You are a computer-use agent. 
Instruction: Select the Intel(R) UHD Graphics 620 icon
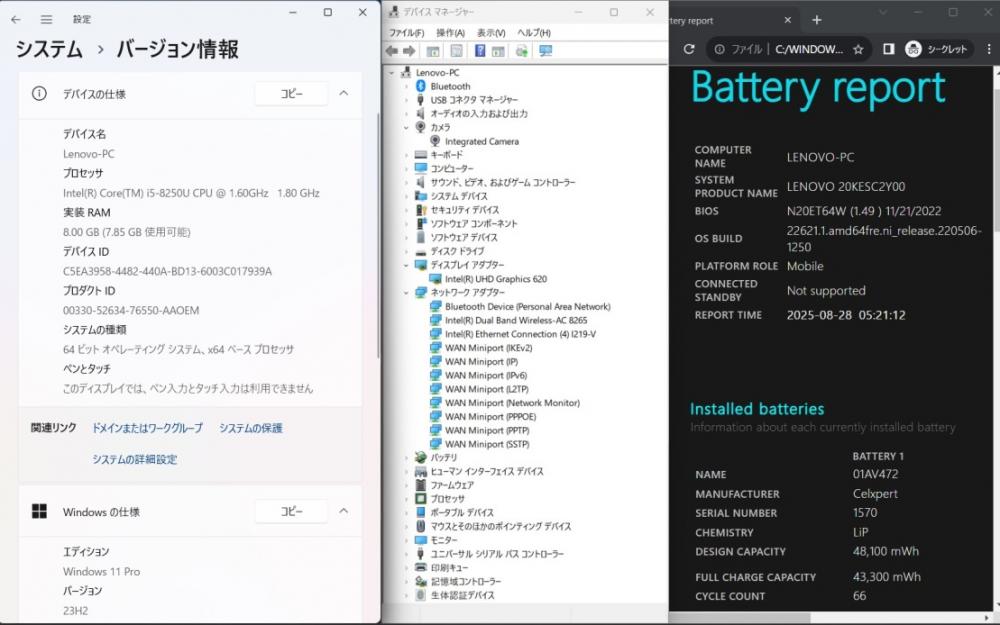click(435, 279)
